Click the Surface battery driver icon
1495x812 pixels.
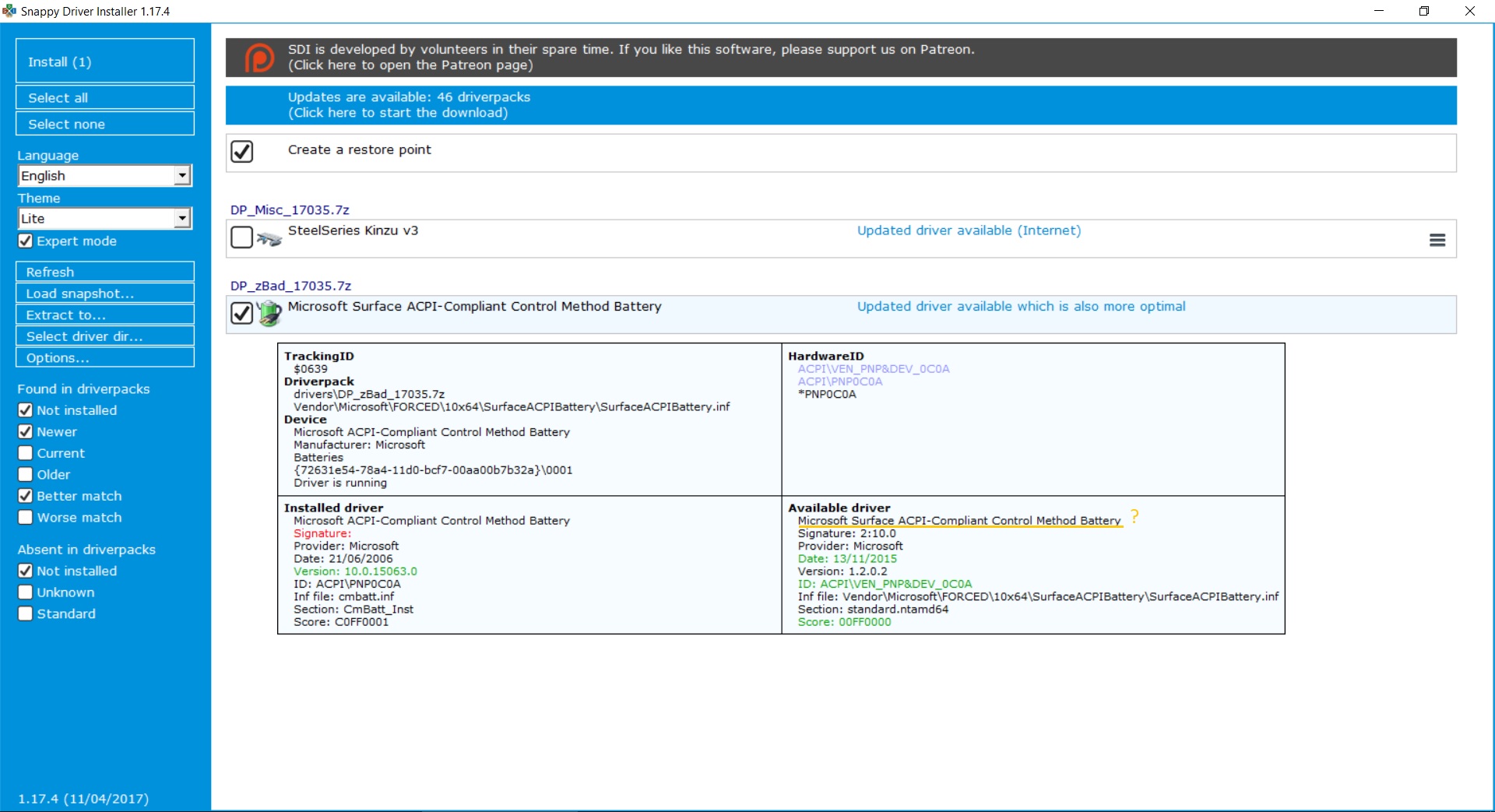[x=269, y=313]
